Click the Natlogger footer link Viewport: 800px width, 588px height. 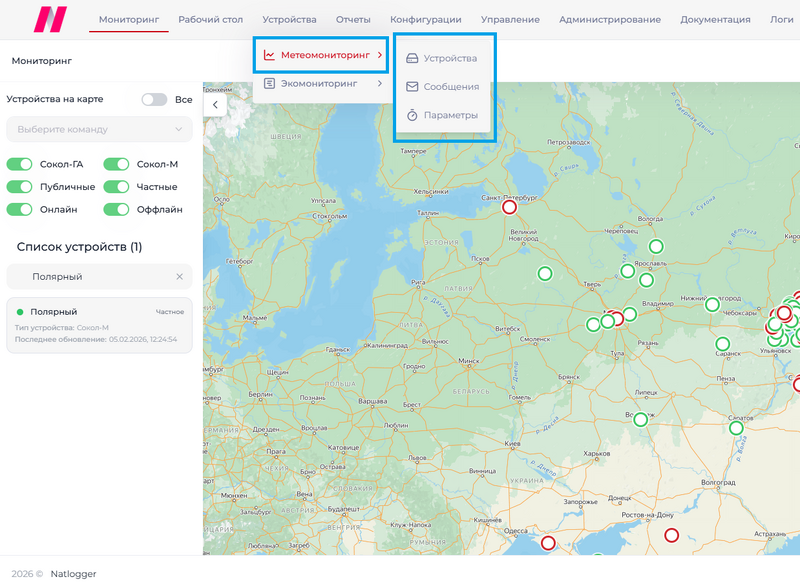pos(73,574)
